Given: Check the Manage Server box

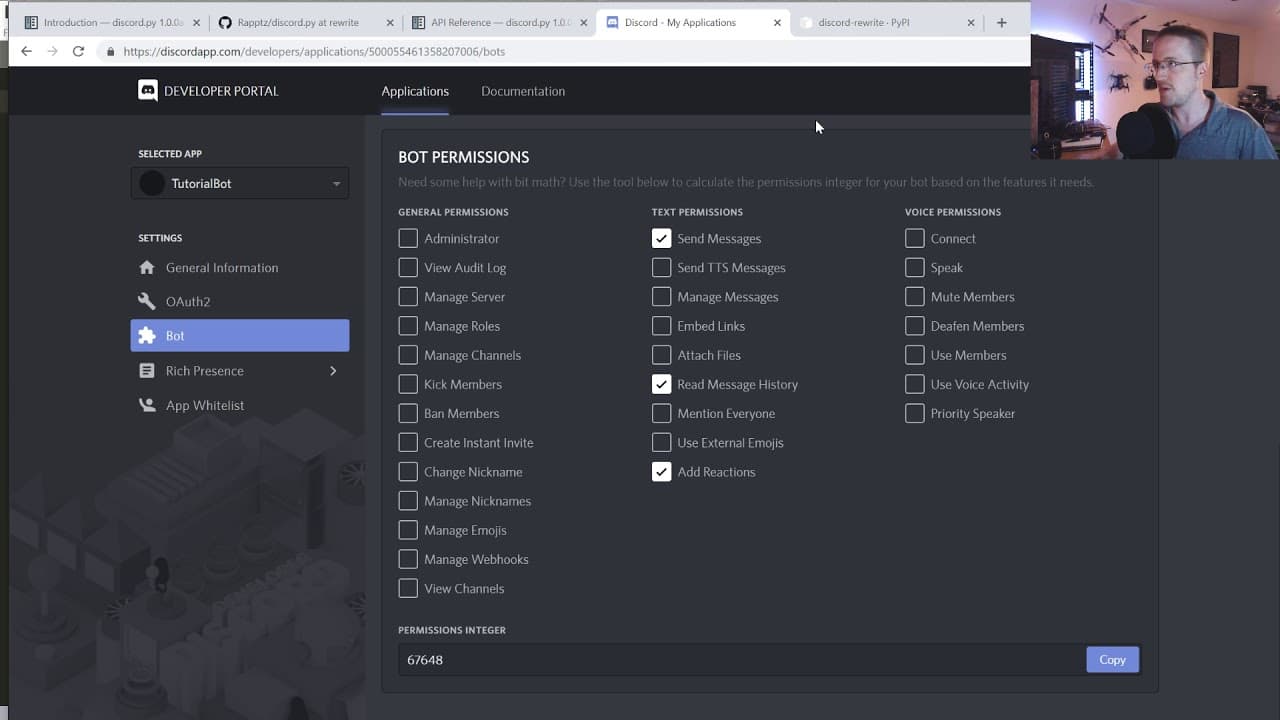Looking at the screenshot, I should [x=408, y=297].
